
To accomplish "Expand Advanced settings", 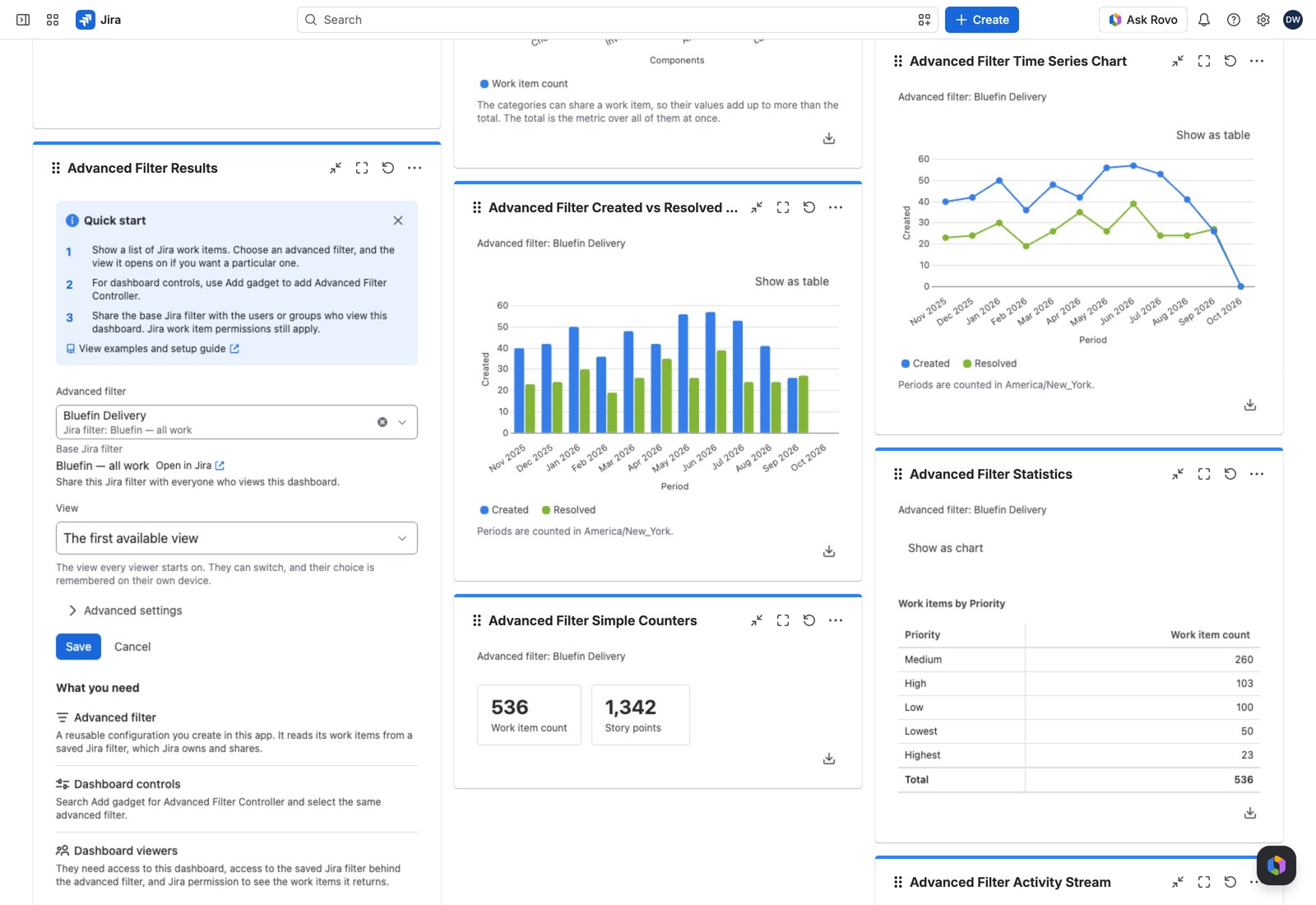I will [x=126, y=610].
